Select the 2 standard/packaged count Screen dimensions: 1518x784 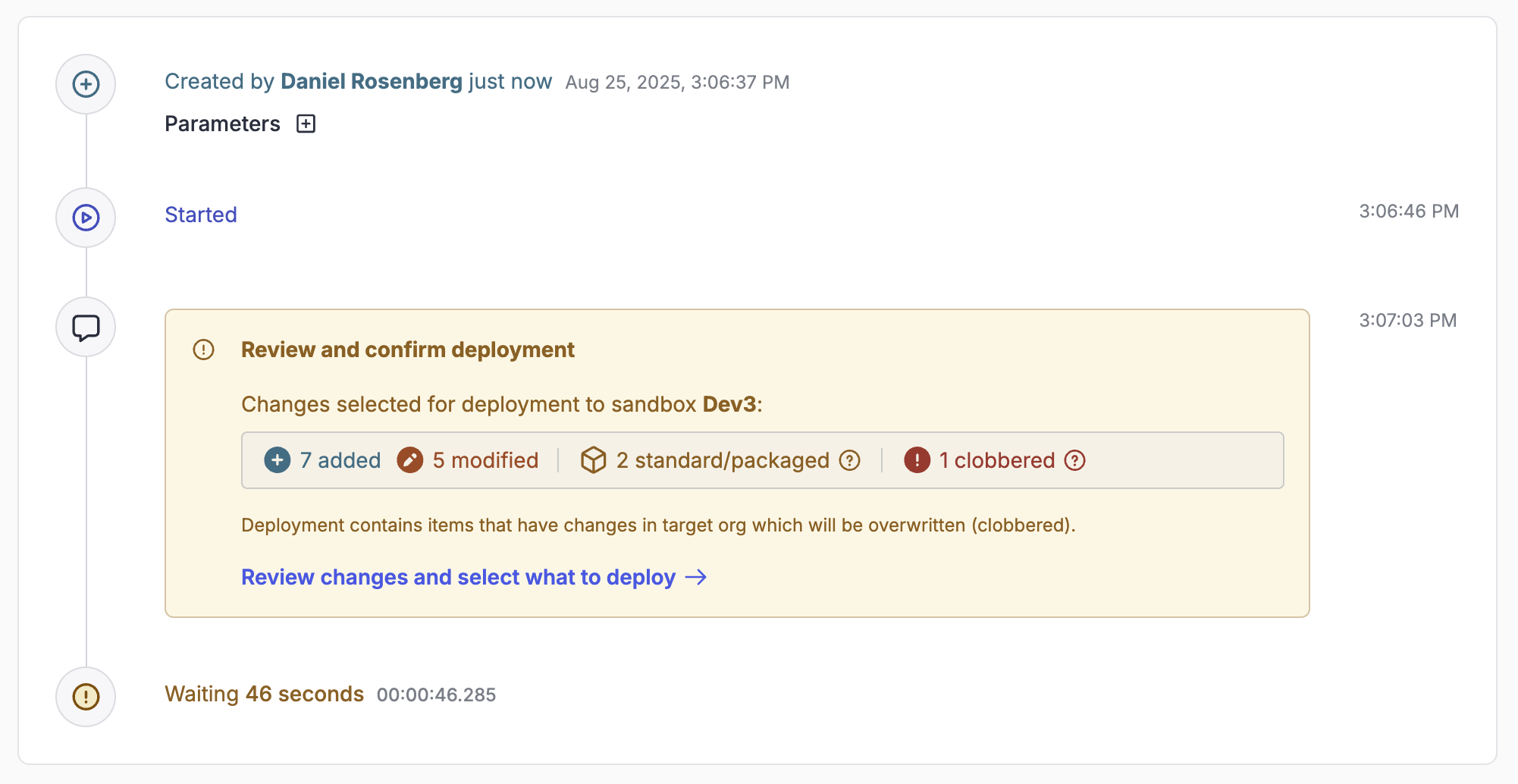[x=723, y=460]
